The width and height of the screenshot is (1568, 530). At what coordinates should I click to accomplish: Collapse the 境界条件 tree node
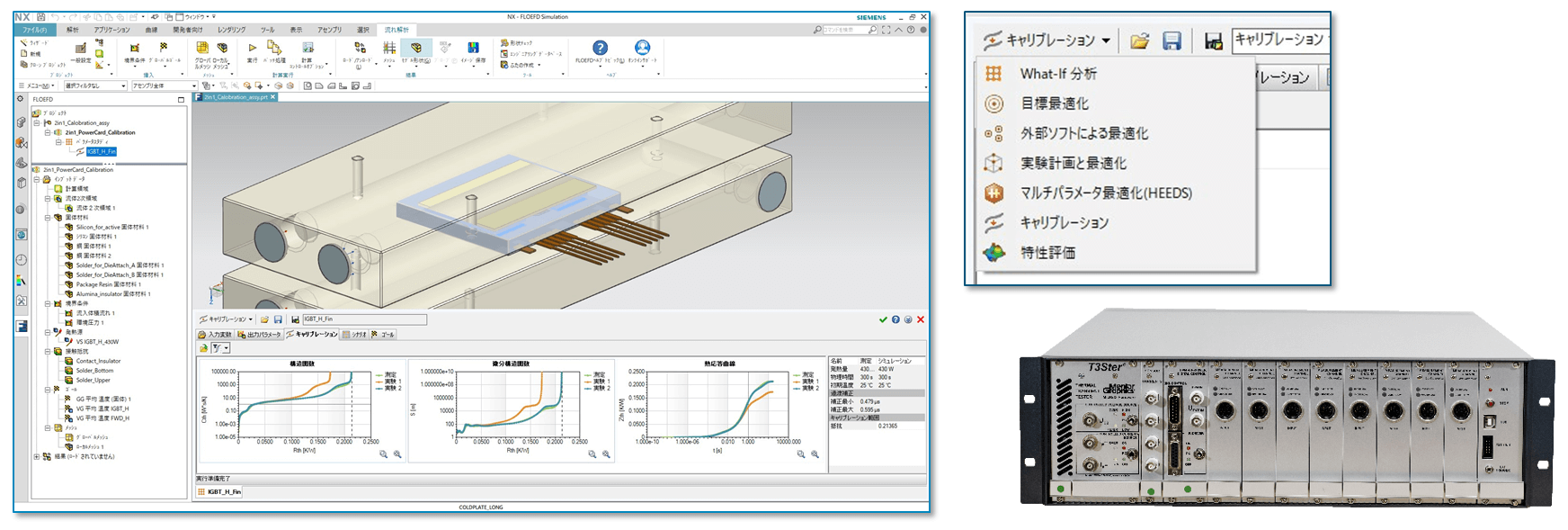tap(49, 303)
